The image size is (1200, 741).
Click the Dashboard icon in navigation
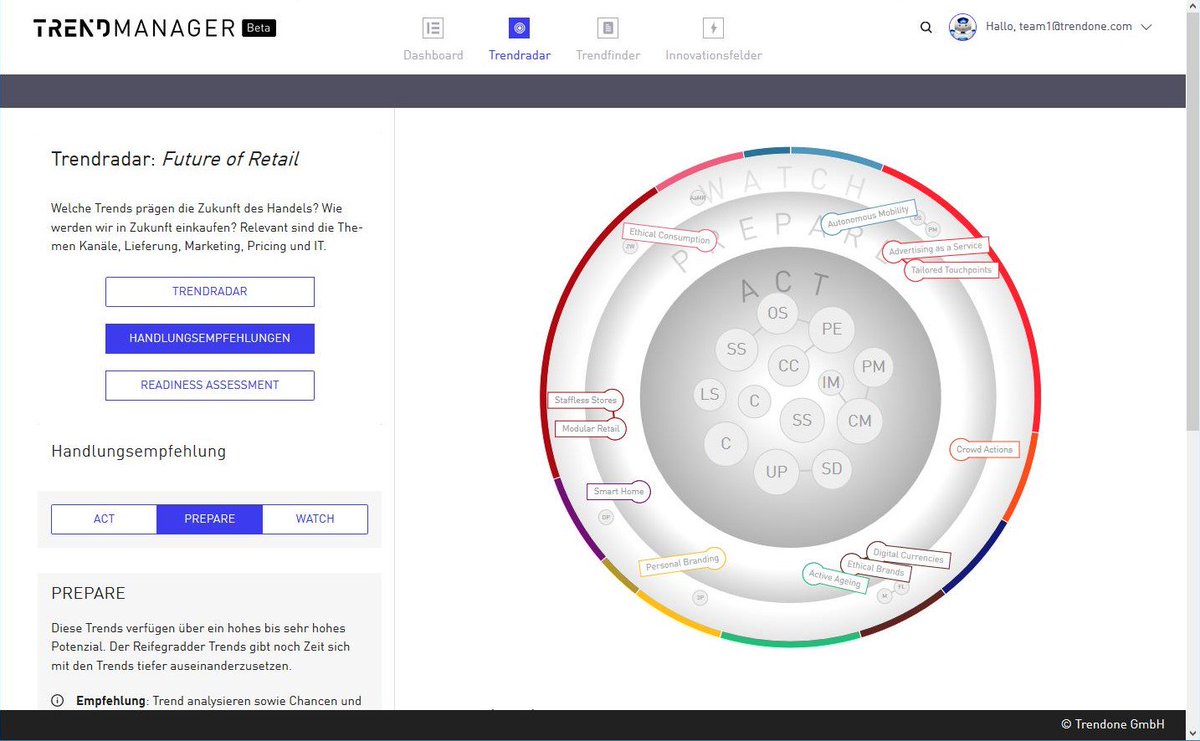point(433,28)
